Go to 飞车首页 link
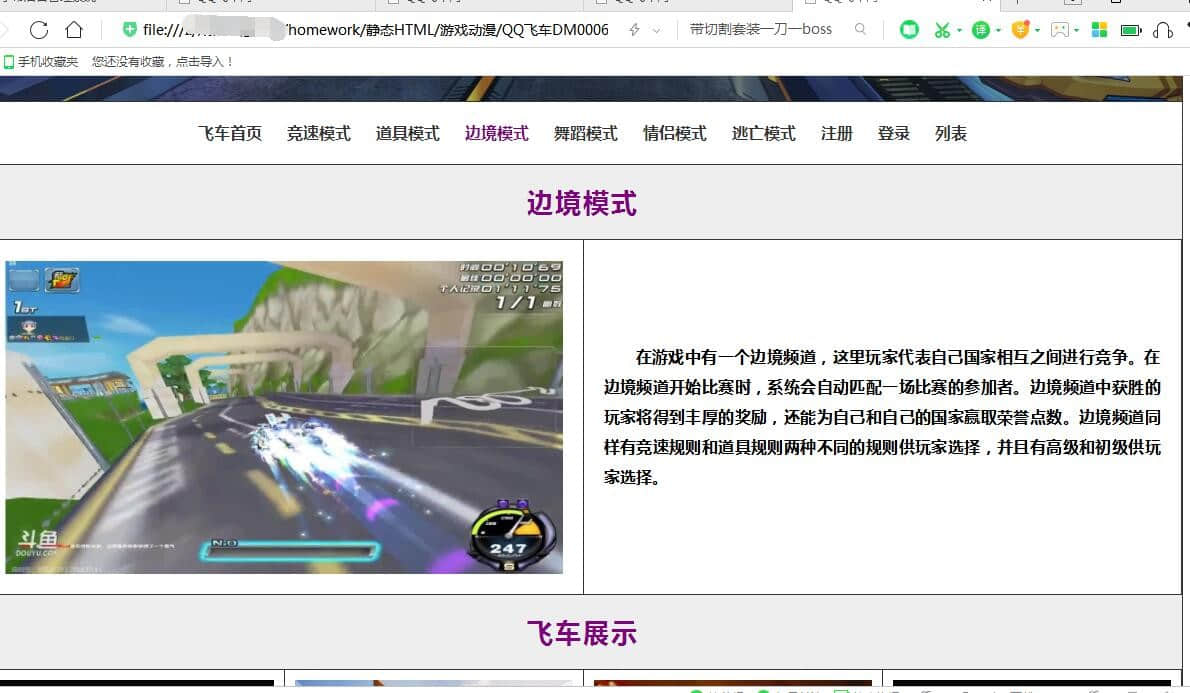This screenshot has width=1190, height=693. coord(229,133)
